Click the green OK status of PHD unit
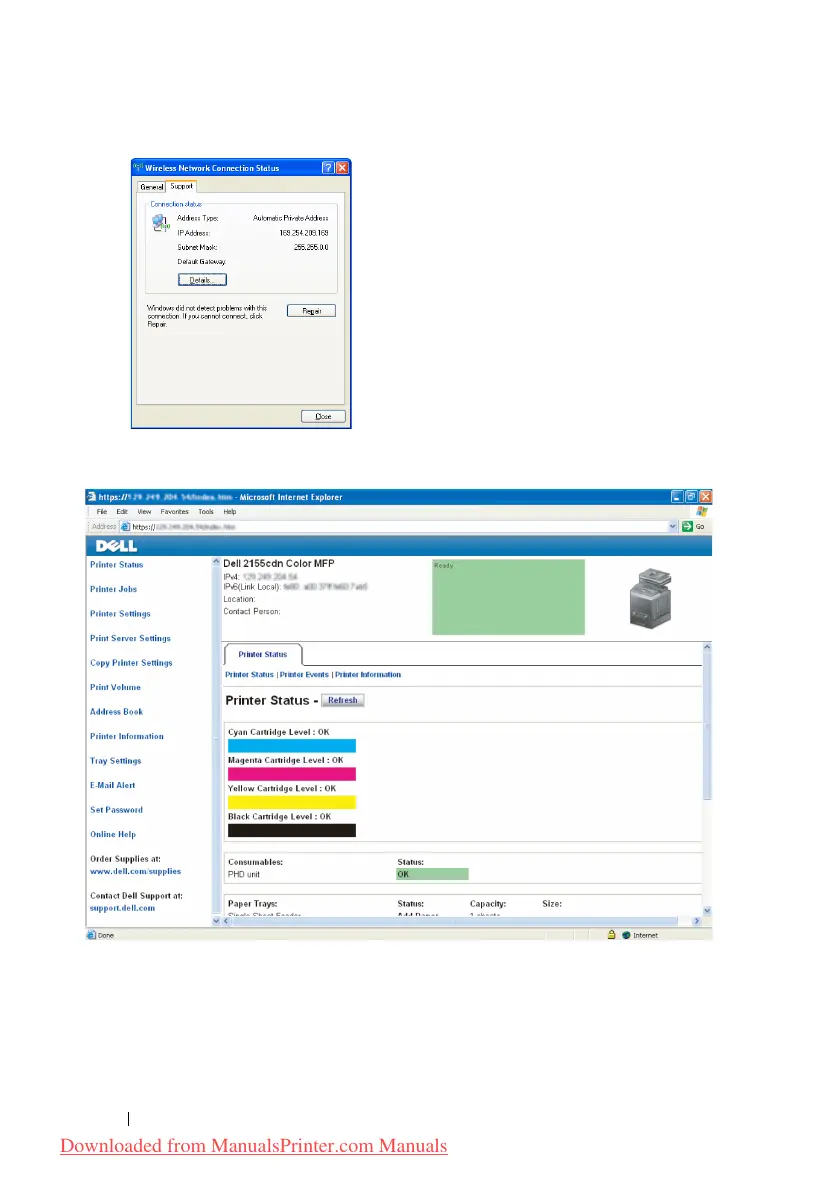The height and width of the screenshot is (1192, 840). [433, 874]
